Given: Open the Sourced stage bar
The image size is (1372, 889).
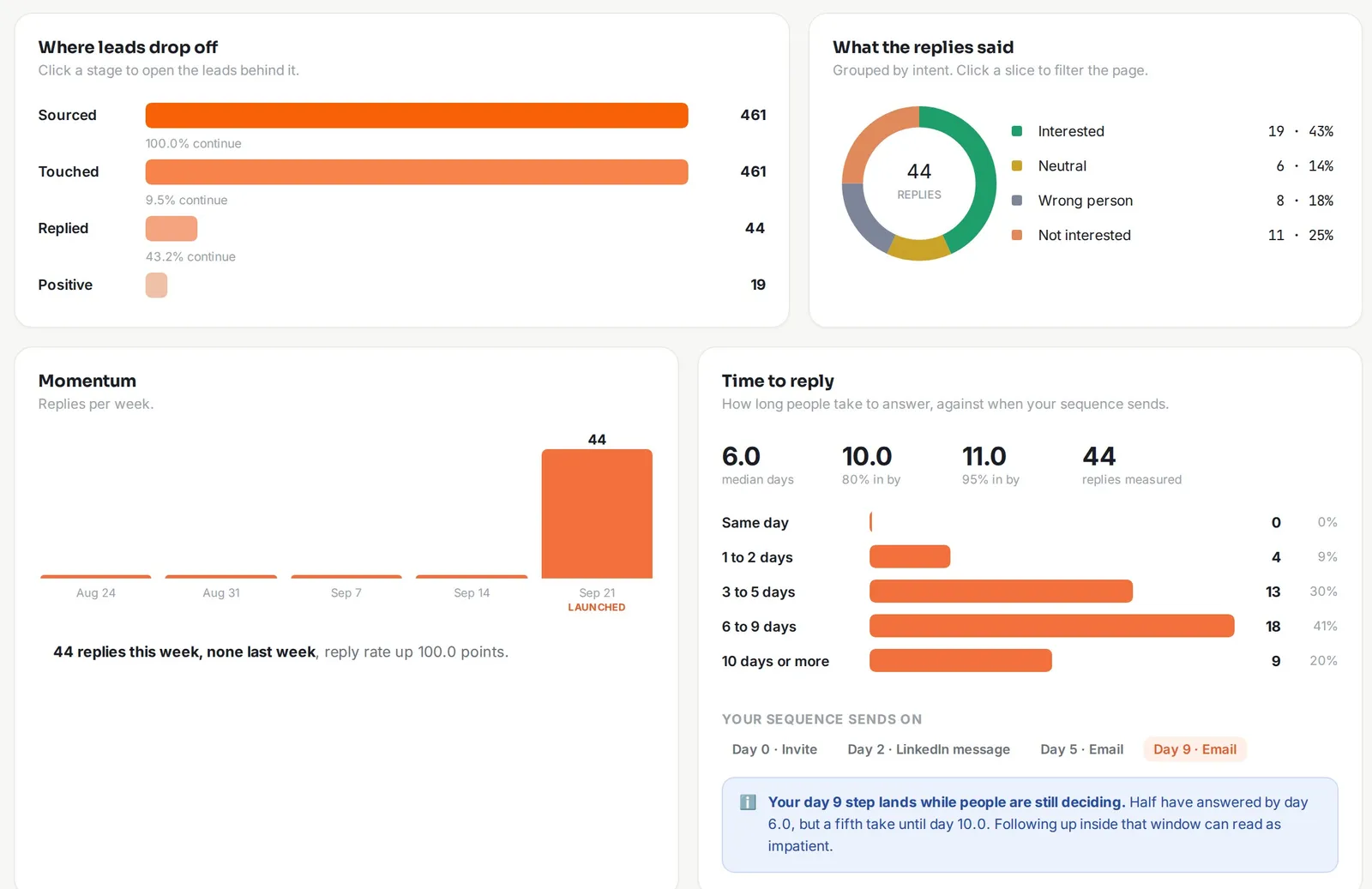Looking at the screenshot, I should pyautogui.click(x=417, y=116).
